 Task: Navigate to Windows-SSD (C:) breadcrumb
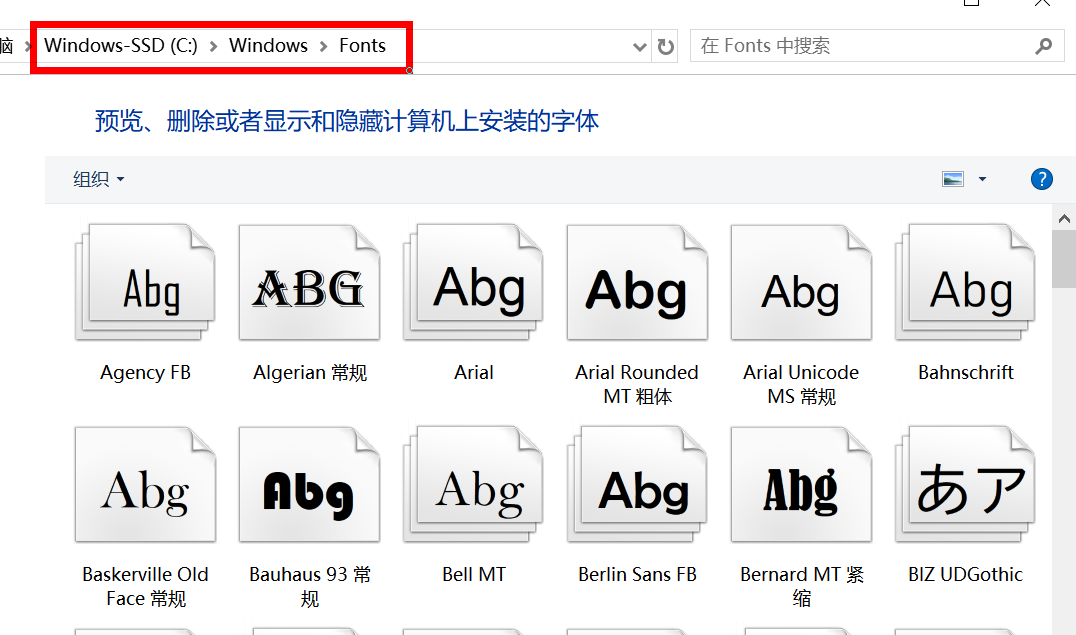(x=121, y=45)
